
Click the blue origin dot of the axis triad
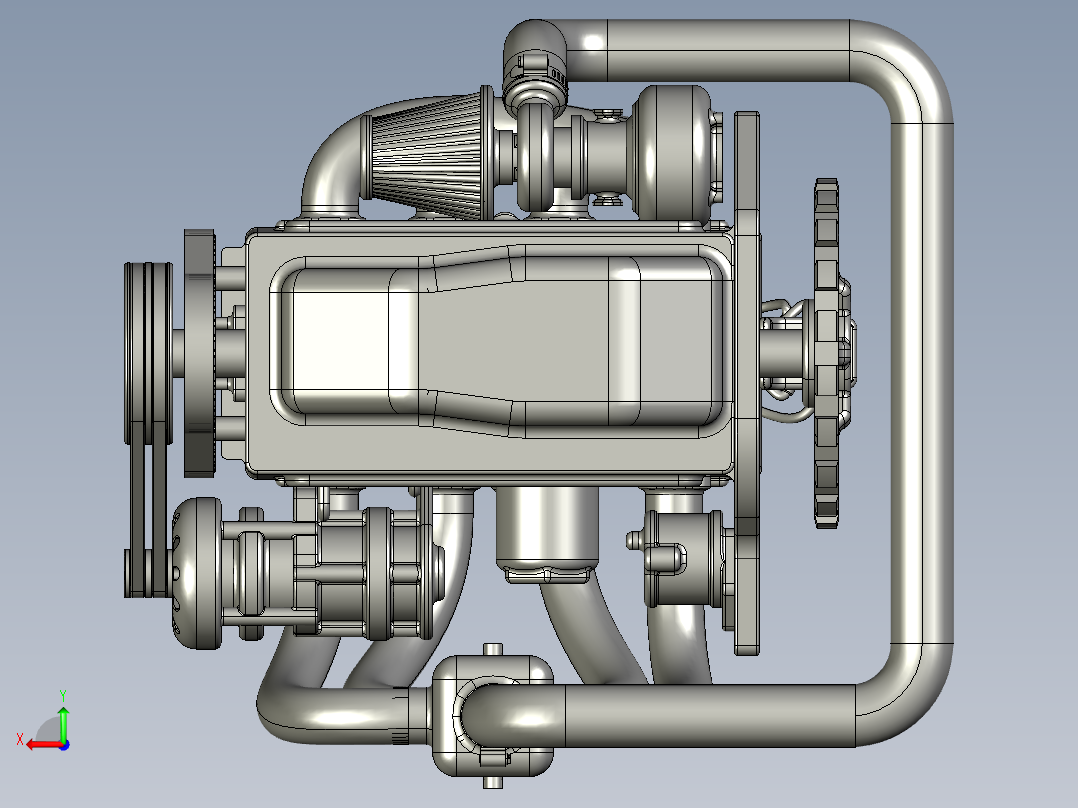64,745
